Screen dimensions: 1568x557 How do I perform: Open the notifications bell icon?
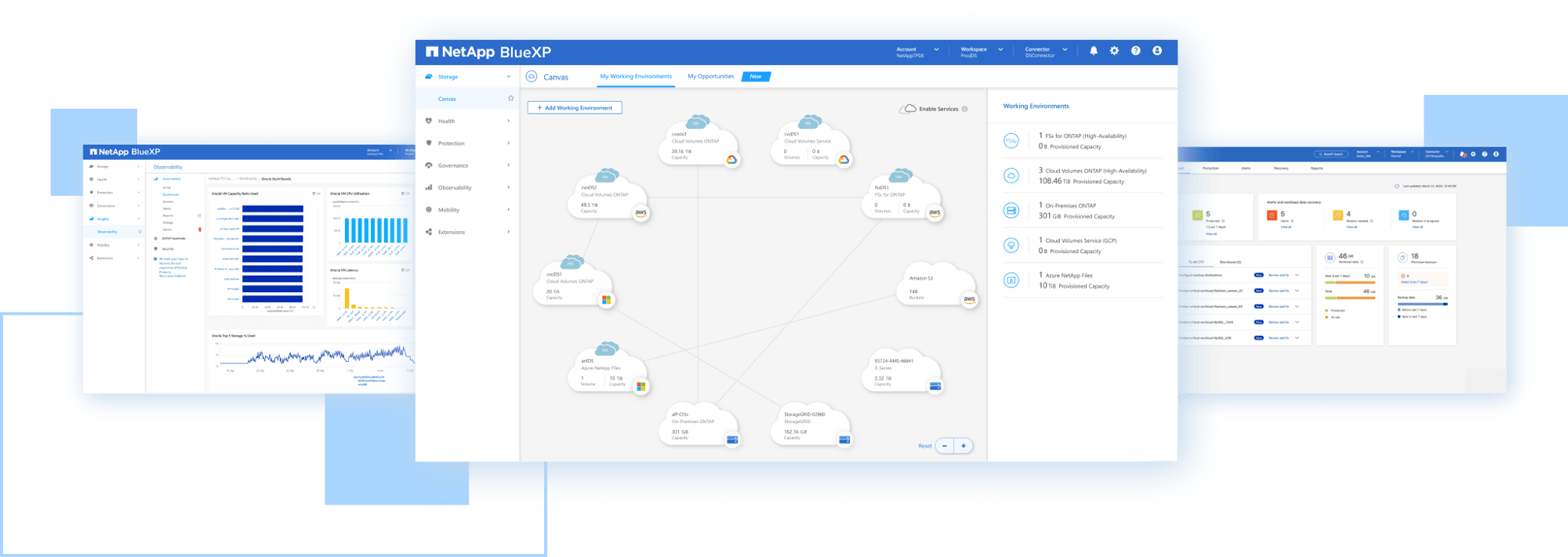click(x=1093, y=51)
